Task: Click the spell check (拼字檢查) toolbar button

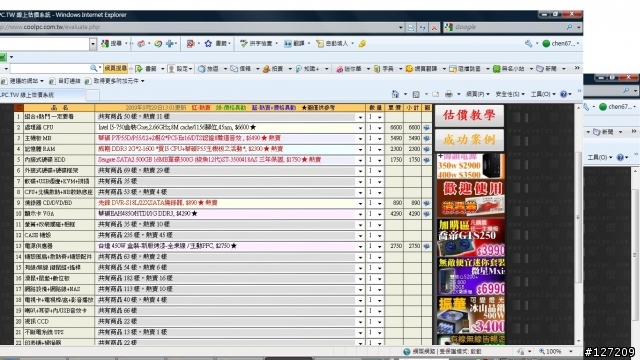Action: pyautogui.click(x=256, y=43)
